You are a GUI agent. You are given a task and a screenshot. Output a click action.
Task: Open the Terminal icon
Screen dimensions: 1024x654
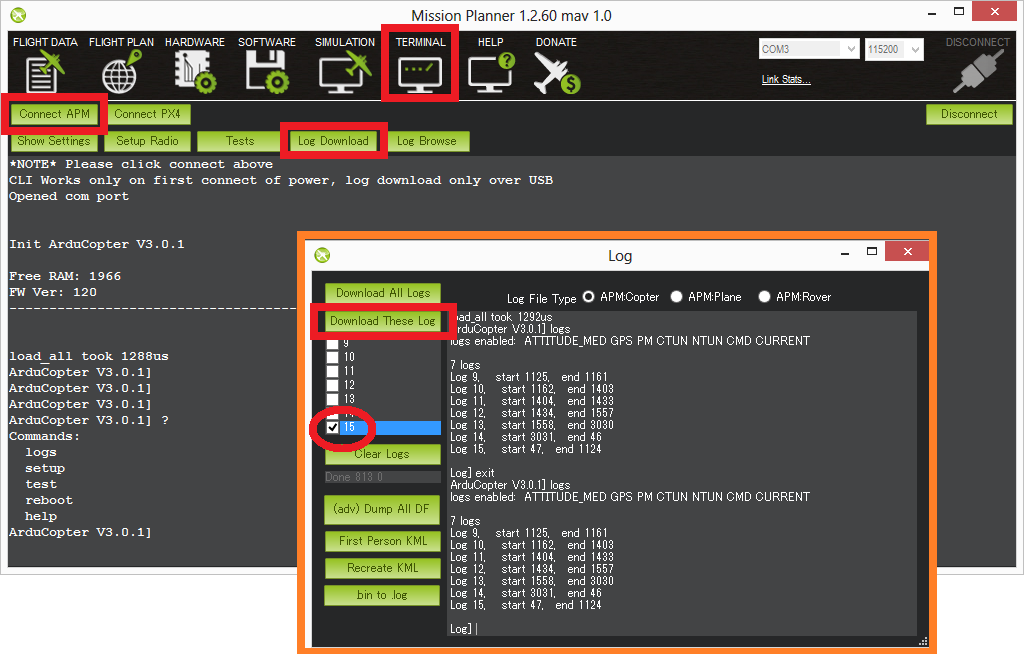[x=420, y=74]
